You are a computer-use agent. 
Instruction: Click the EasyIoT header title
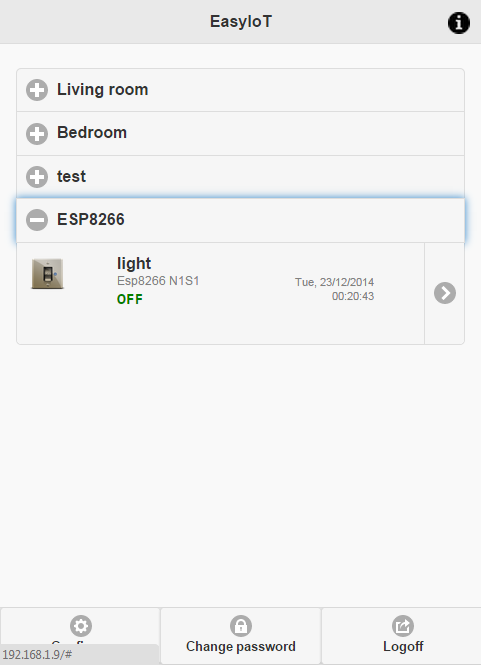point(240,22)
